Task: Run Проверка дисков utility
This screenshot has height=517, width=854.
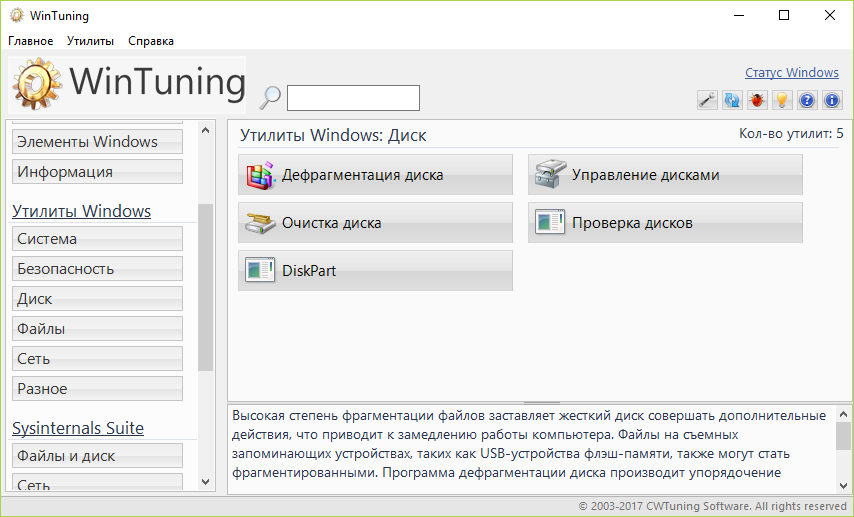Action: pos(665,222)
